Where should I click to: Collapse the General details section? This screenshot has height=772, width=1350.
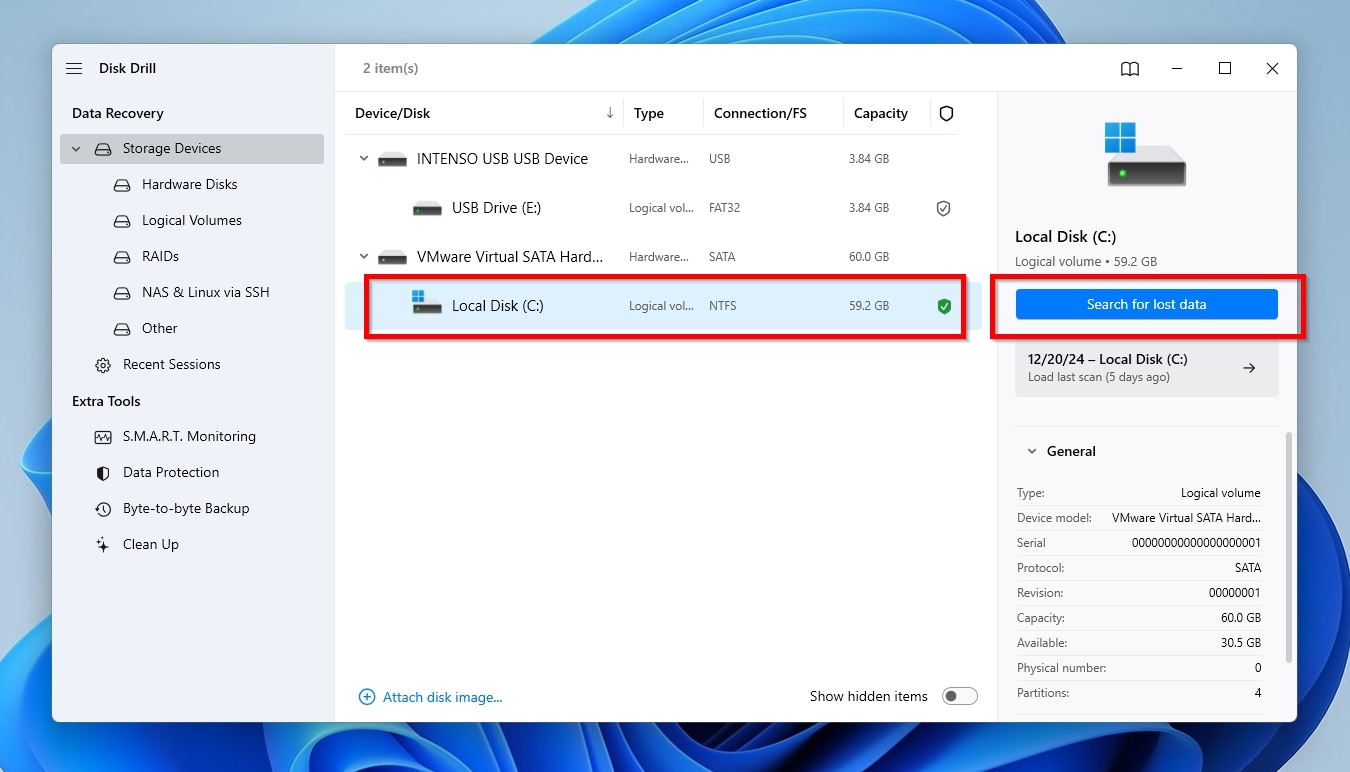pos(1032,452)
